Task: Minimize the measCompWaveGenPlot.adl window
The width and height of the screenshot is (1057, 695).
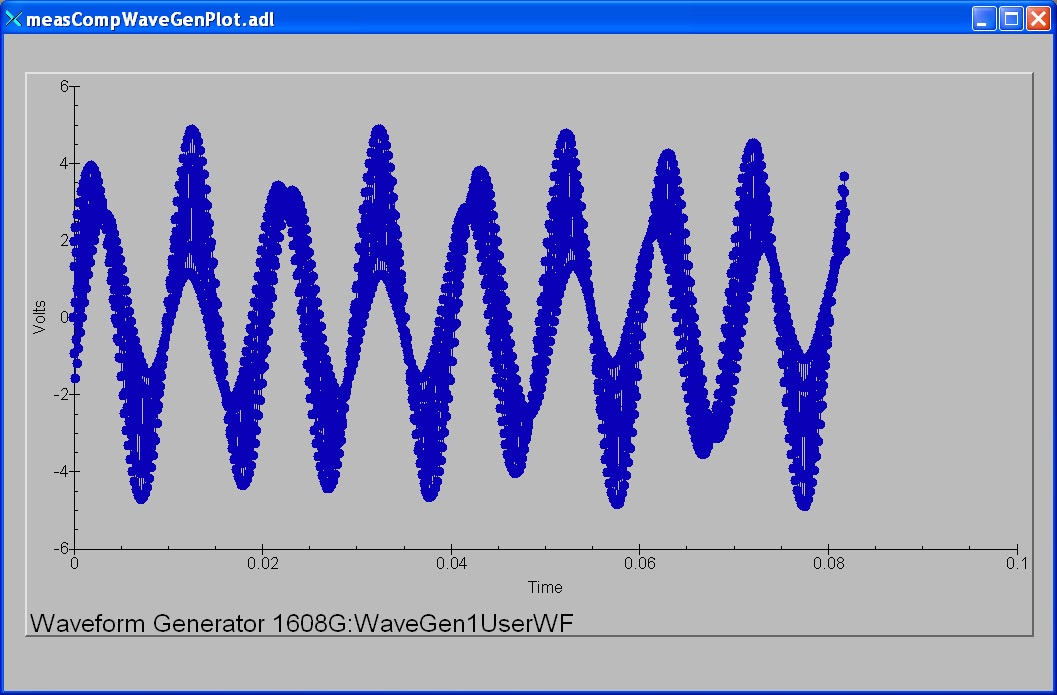Action: click(984, 18)
